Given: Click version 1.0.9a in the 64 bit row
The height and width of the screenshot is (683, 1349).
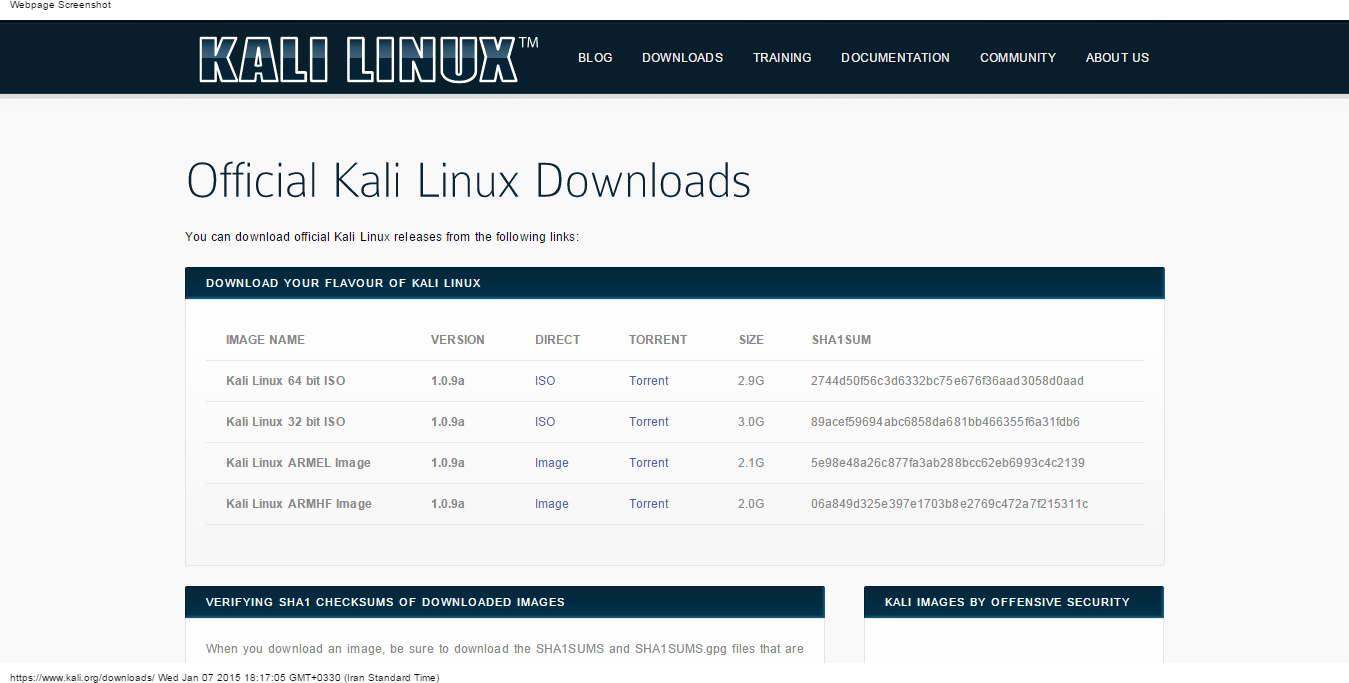Looking at the screenshot, I should click(448, 381).
